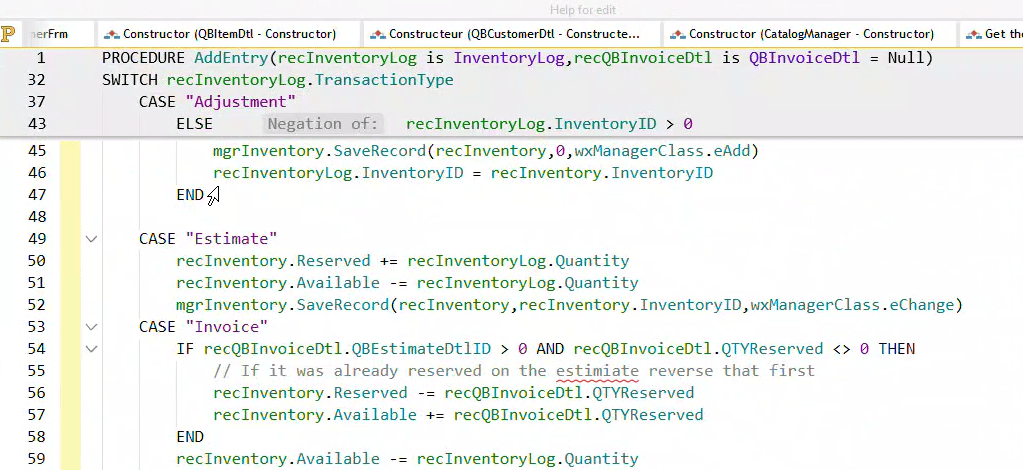
Task: Fold the IF block on line 54
Action: (x=92, y=349)
